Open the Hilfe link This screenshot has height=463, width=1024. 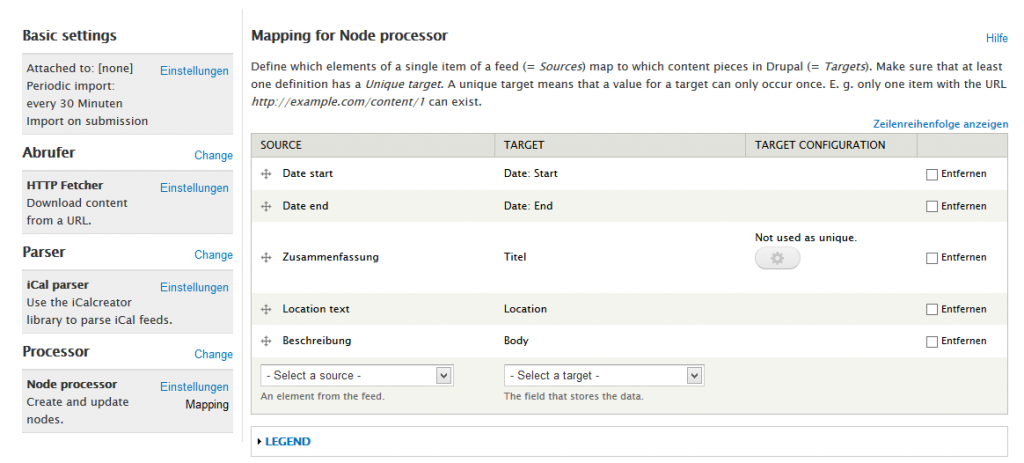point(996,38)
